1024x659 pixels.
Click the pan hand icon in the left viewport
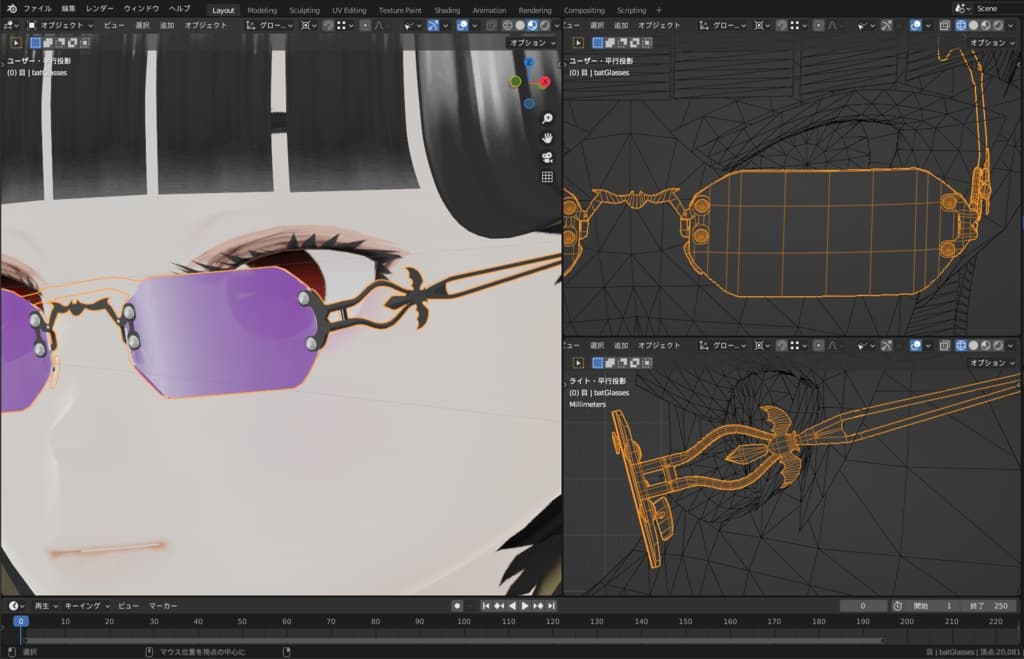coord(547,138)
